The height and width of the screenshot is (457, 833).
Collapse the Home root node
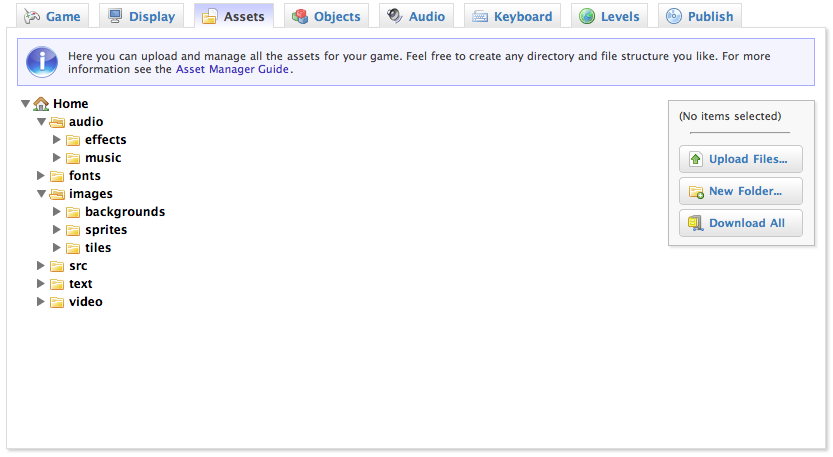coord(25,104)
